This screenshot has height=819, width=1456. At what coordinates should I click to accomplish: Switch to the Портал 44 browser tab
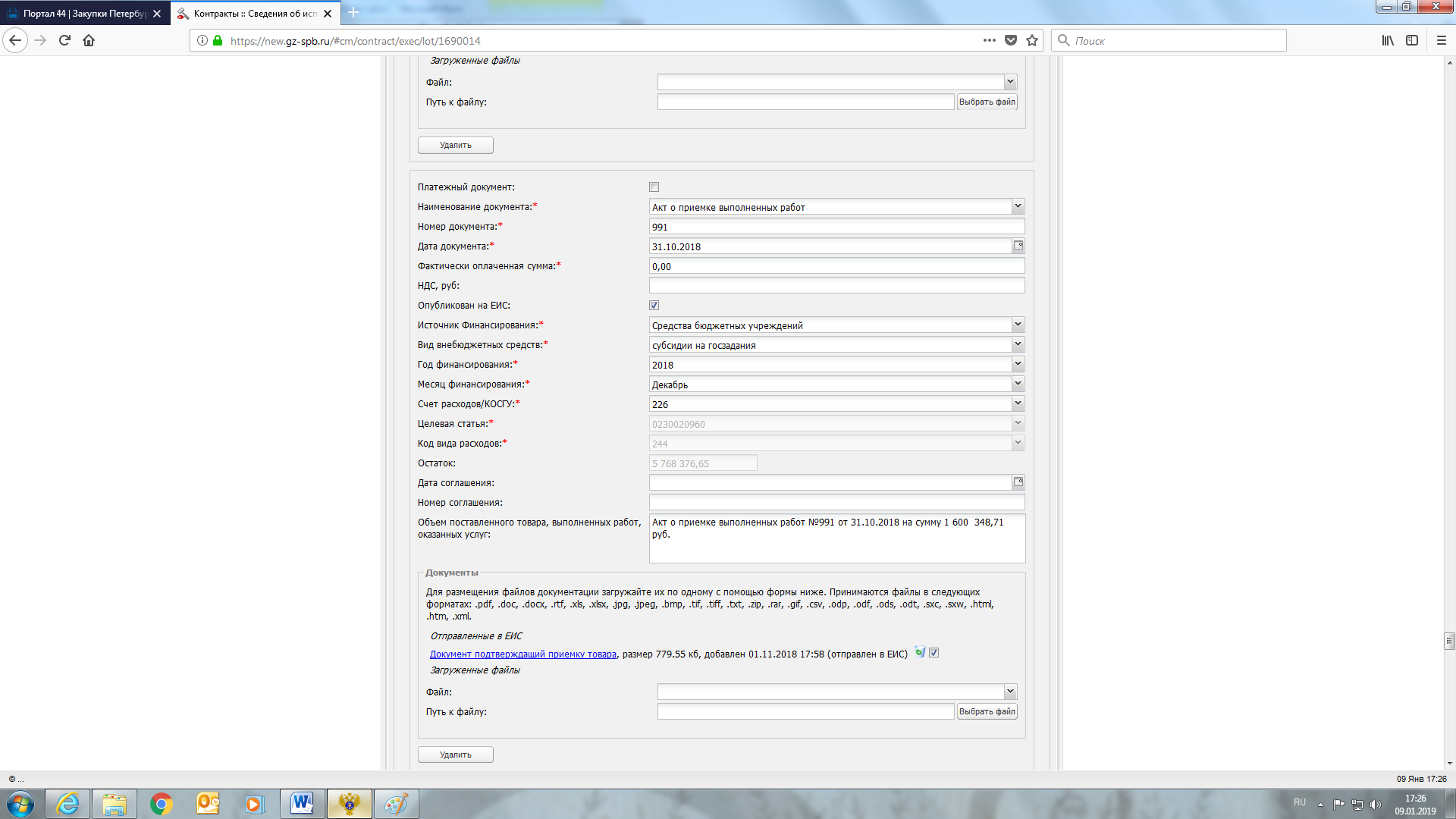[x=83, y=14]
